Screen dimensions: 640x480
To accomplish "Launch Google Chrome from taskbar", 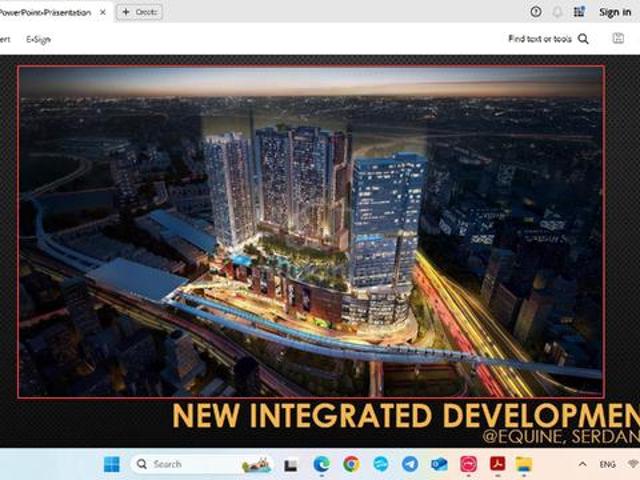I will click(x=351, y=464).
